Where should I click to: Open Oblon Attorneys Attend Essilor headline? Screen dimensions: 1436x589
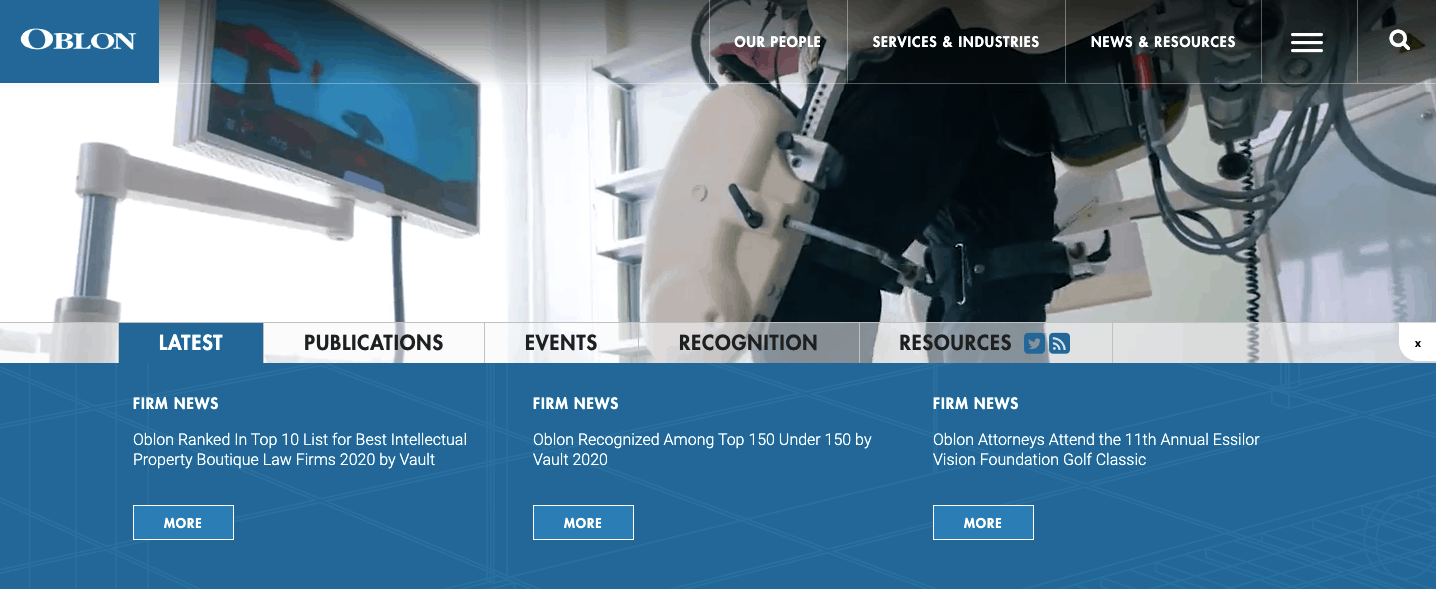[x=1096, y=450]
